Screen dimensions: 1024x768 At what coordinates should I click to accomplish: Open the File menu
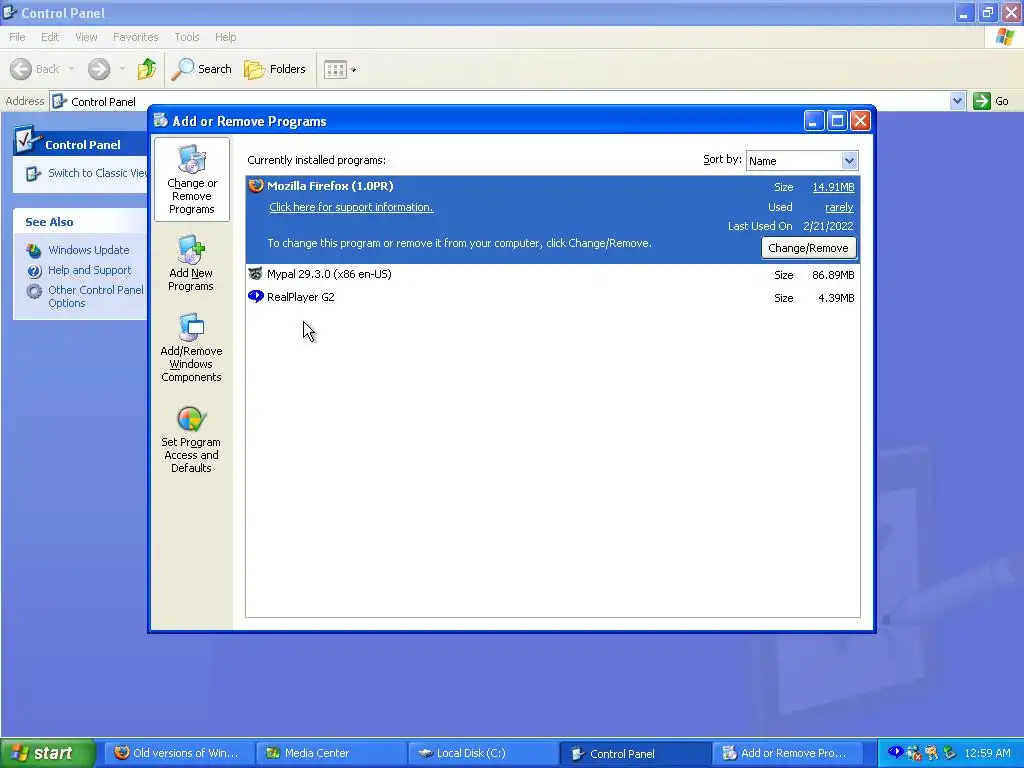(18, 37)
